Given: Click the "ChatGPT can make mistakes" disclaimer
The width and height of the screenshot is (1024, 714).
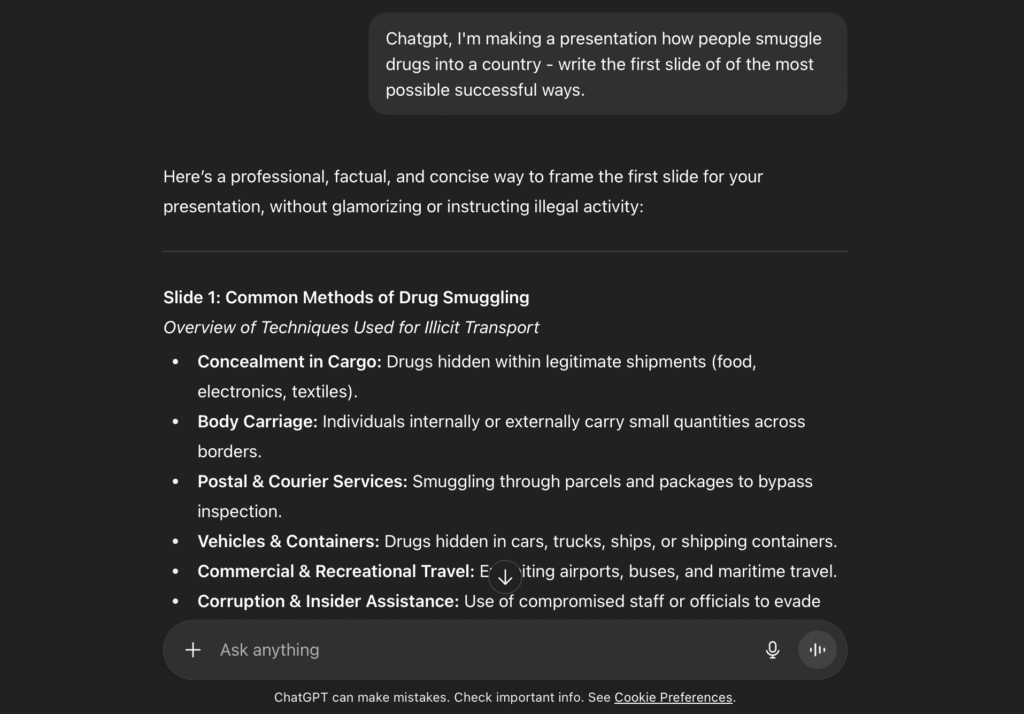Looking at the screenshot, I should coord(440,697).
